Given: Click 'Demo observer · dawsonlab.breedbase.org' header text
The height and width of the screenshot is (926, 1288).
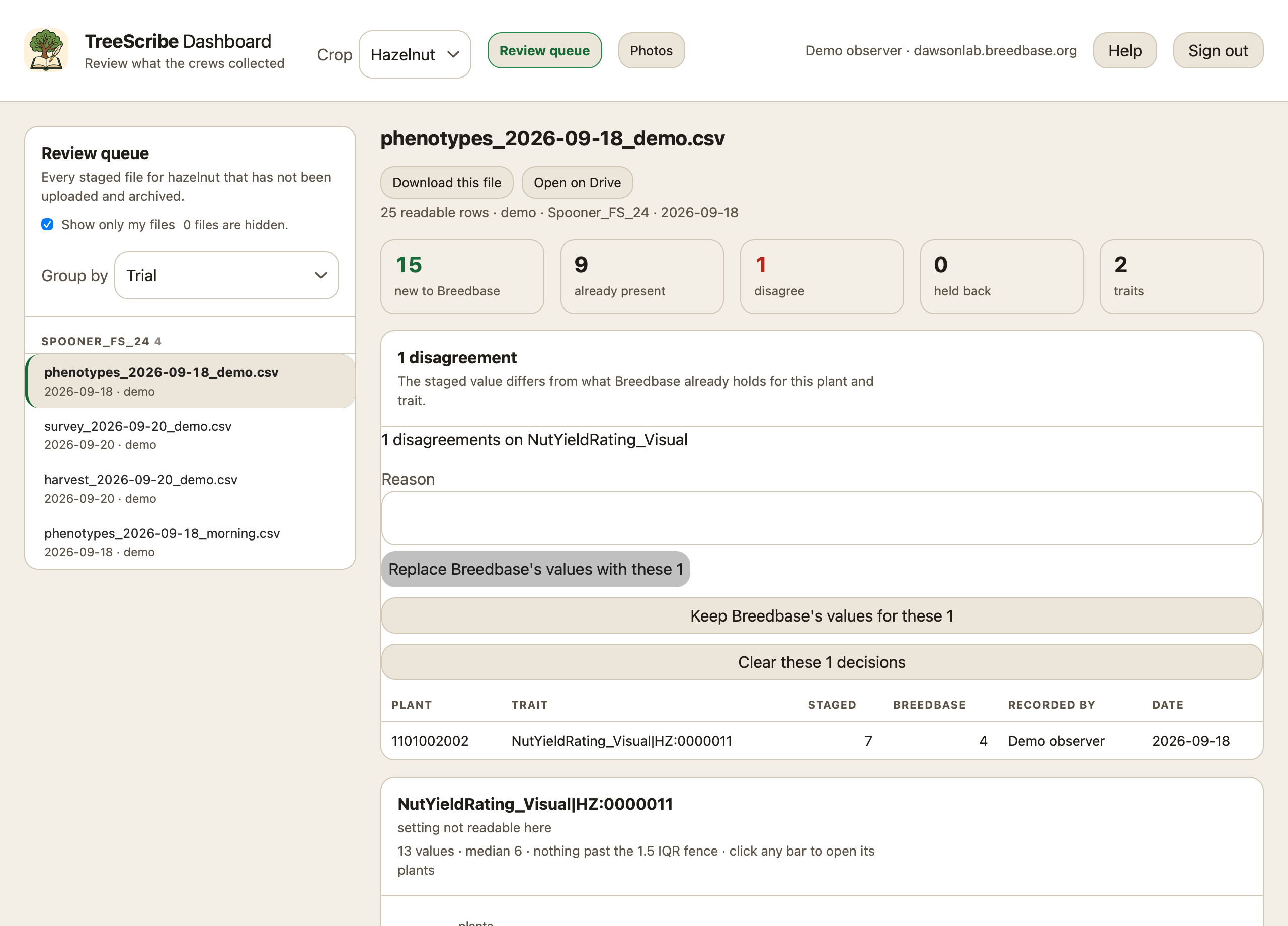Looking at the screenshot, I should [941, 50].
